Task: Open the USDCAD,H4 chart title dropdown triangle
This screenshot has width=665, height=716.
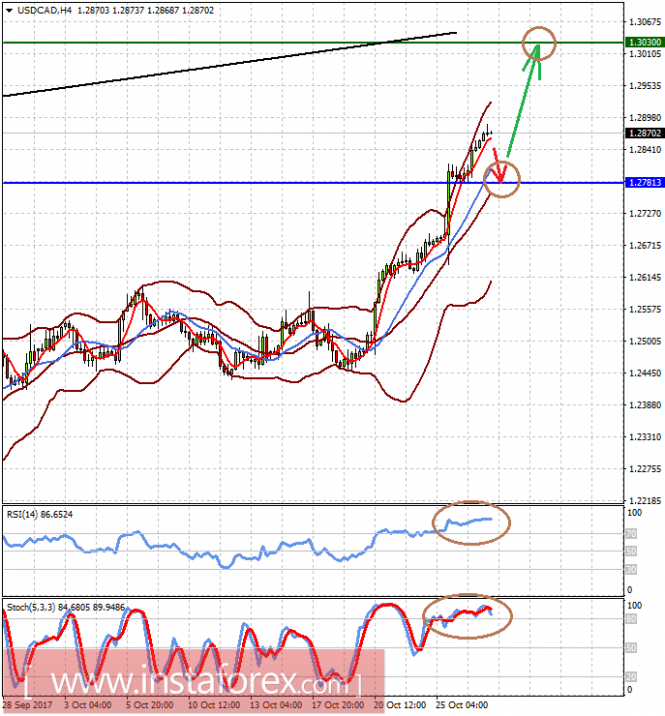Action: [x=9, y=11]
